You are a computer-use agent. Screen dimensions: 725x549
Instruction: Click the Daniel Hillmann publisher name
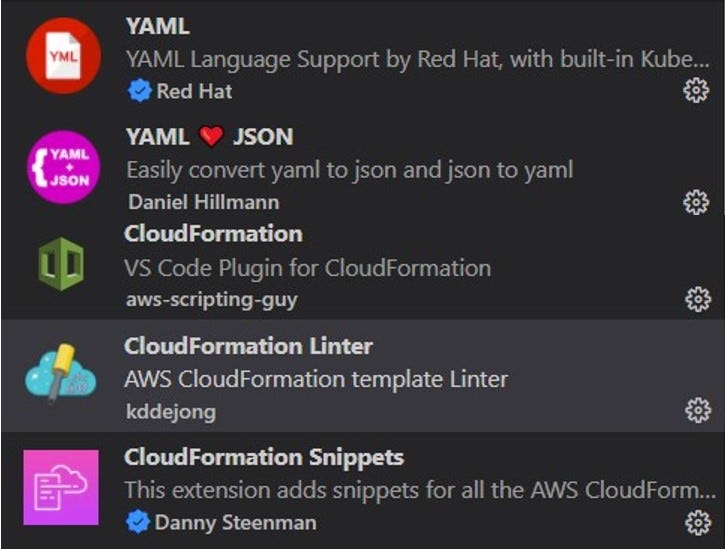pyautogui.click(x=203, y=202)
